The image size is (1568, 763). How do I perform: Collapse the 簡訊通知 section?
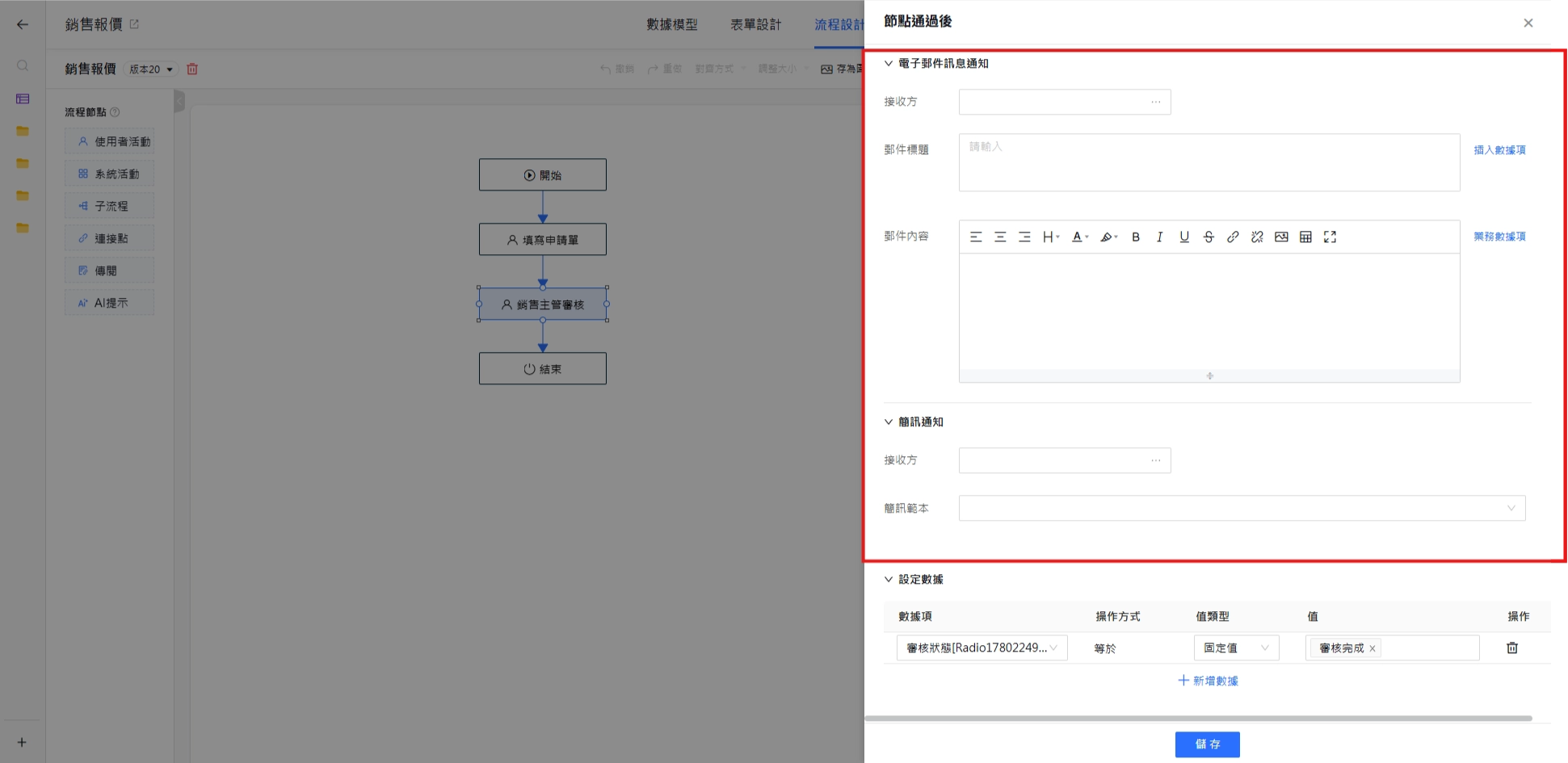889,421
